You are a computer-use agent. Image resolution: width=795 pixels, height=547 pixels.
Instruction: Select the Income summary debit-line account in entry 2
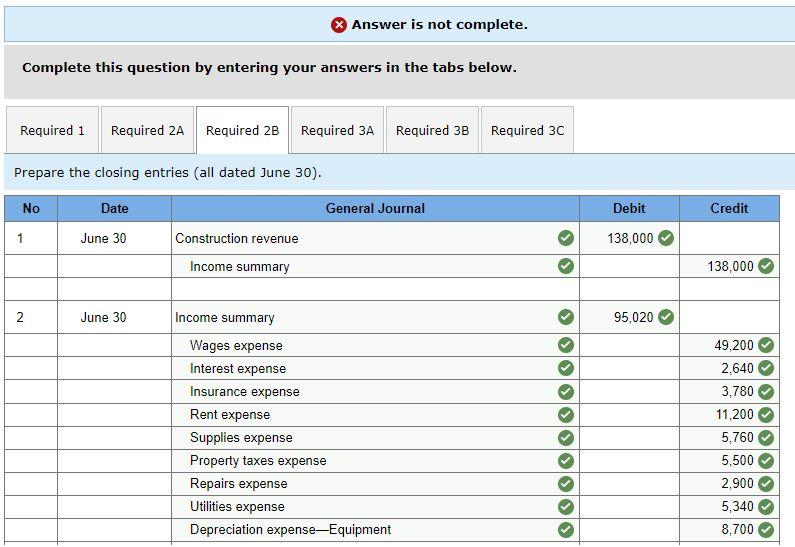(x=375, y=317)
